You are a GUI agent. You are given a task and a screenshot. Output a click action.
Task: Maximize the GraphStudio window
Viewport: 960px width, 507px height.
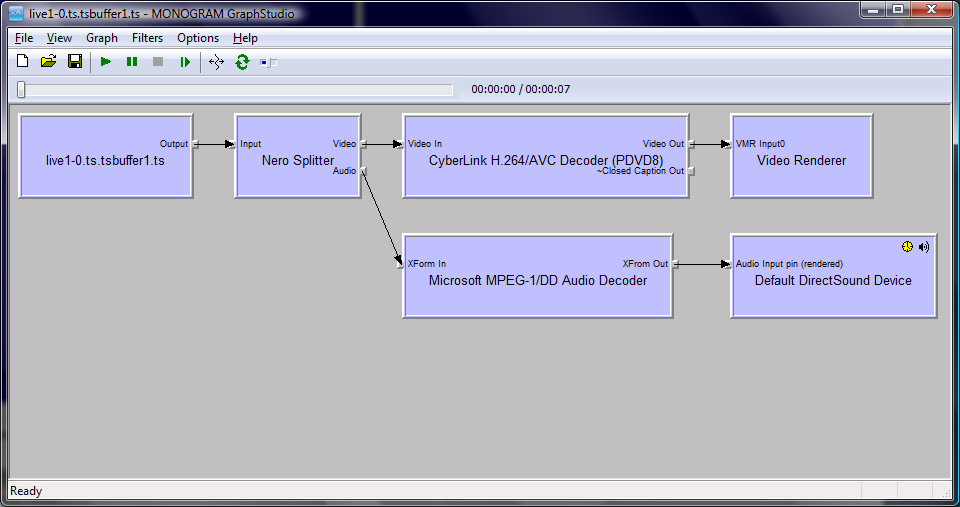(898, 9)
